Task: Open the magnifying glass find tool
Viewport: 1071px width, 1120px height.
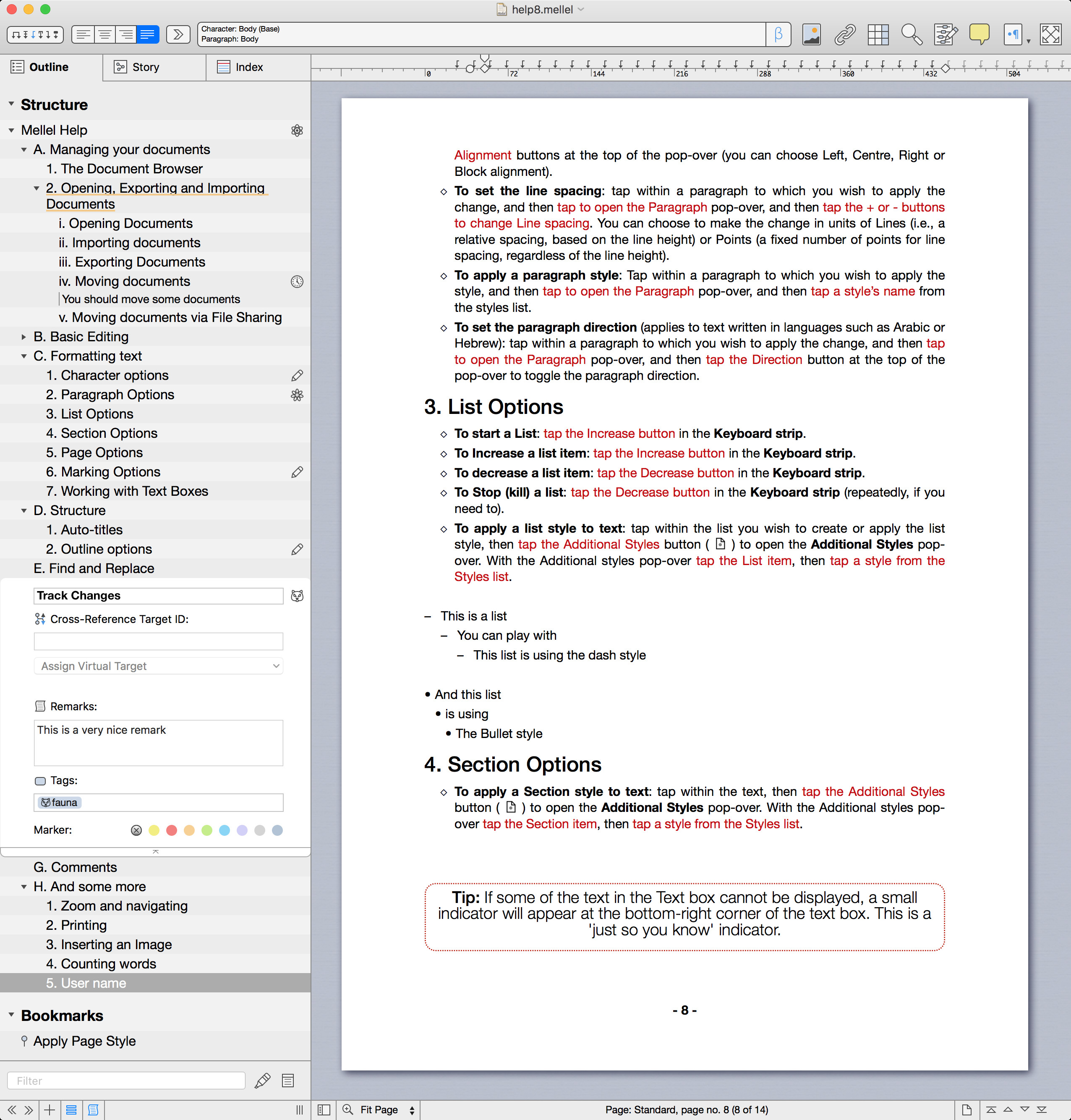Action: [x=912, y=34]
